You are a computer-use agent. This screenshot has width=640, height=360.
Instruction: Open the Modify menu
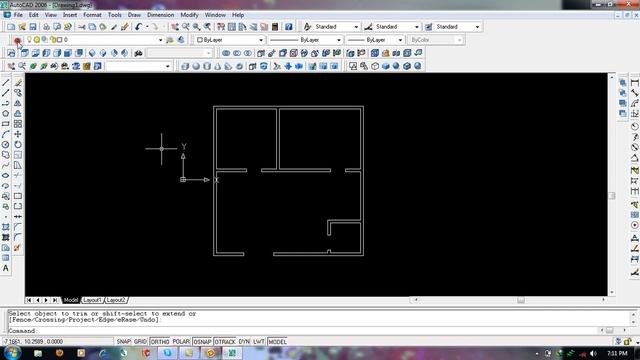pyautogui.click(x=189, y=15)
